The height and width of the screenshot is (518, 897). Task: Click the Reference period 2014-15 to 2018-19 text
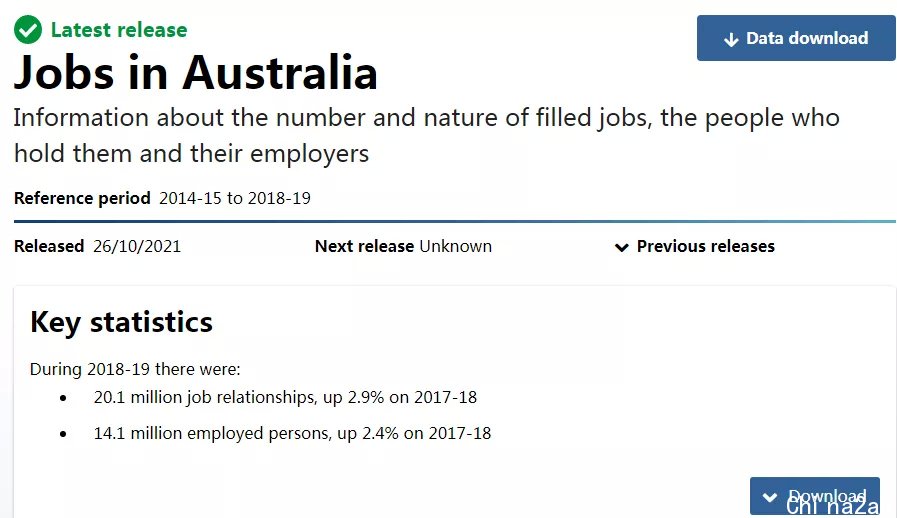[x=162, y=198]
